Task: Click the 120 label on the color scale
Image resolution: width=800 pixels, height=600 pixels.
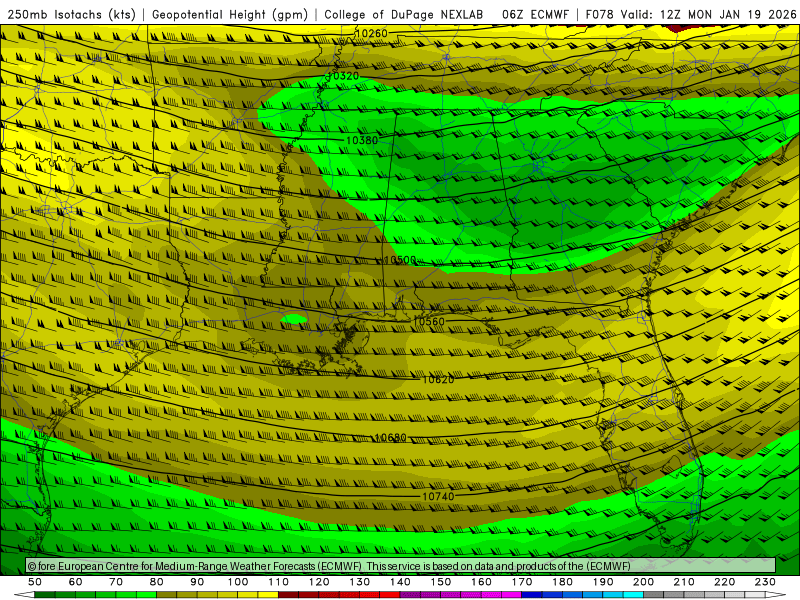Action: [319, 582]
